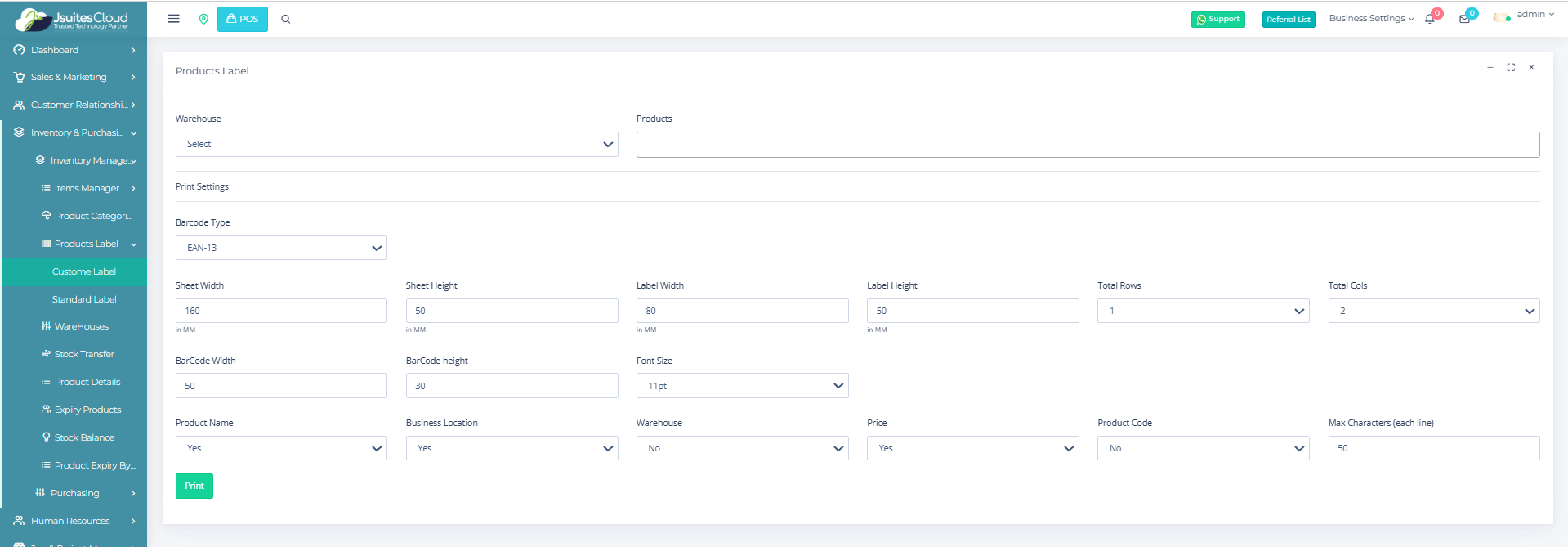The height and width of the screenshot is (547, 1568).
Task: Click the Referral List button
Action: point(1289,20)
